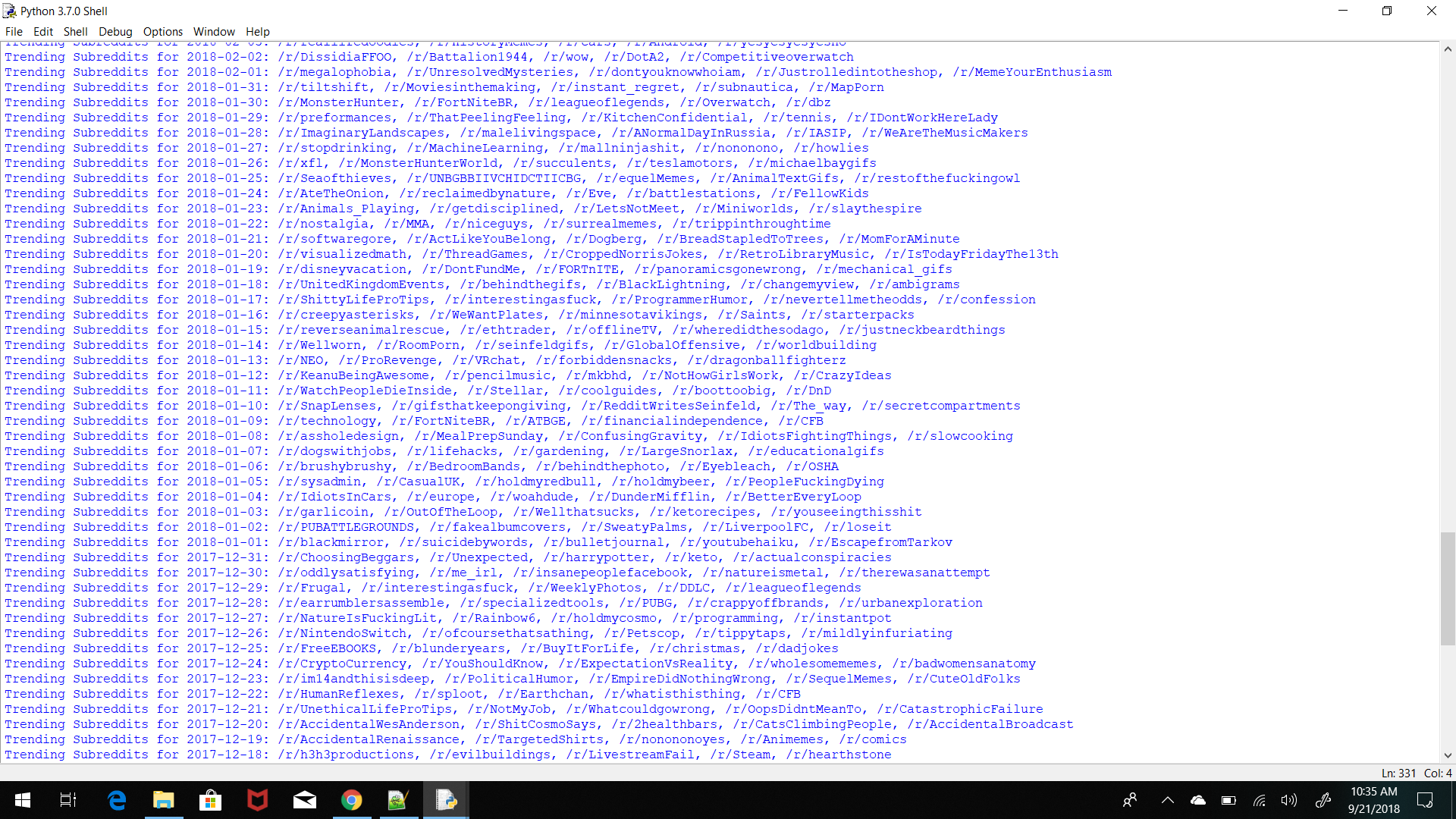Click /r/blackmirror on the 2018-01-01 line
Screen dimensions: 1456x819
pos(331,542)
